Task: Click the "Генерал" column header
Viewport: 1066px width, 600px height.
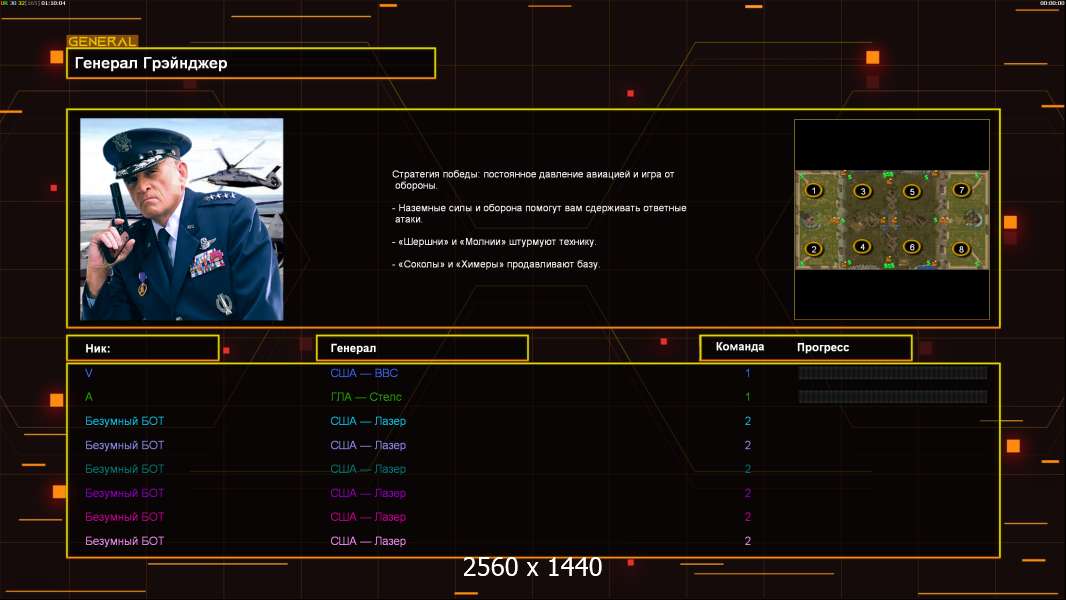Action: [421, 348]
